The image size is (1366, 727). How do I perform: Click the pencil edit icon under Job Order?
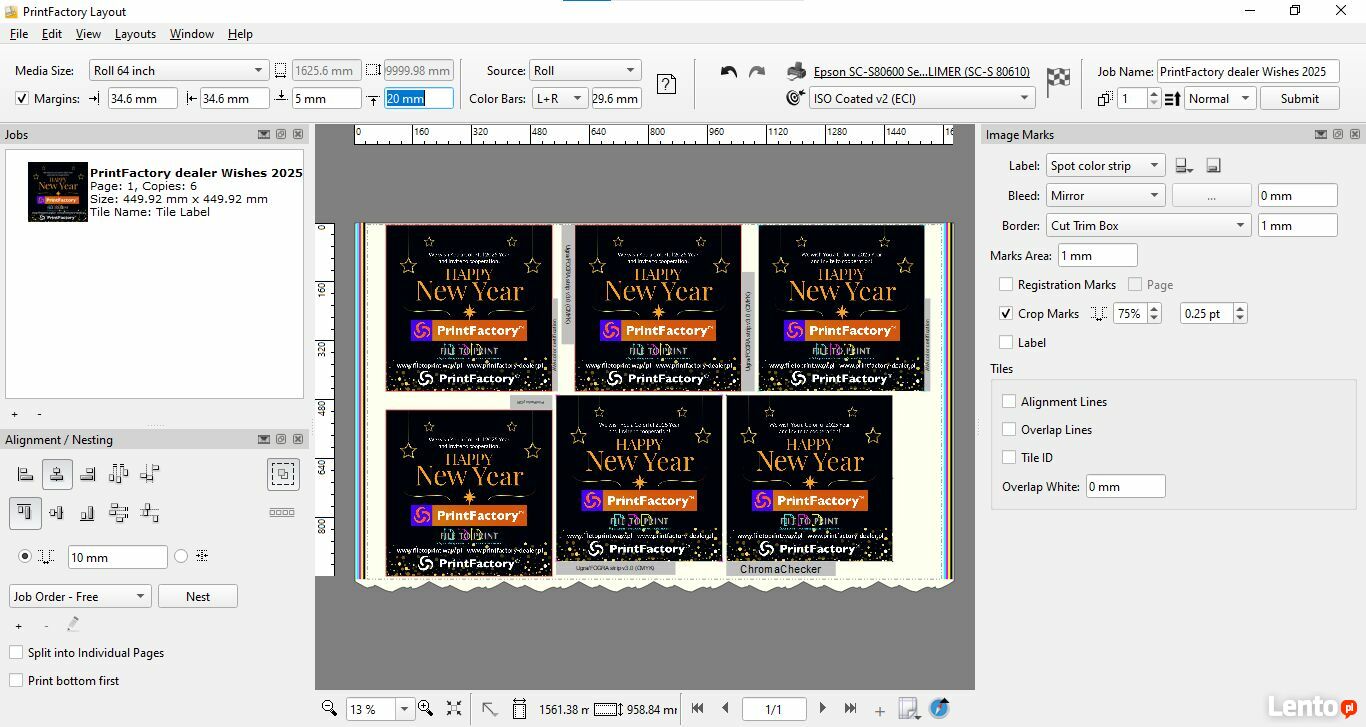pos(73,625)
